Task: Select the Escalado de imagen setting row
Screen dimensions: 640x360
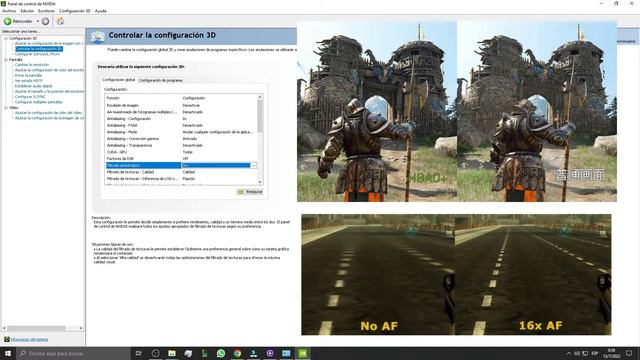Action: [x=181, y=105]
